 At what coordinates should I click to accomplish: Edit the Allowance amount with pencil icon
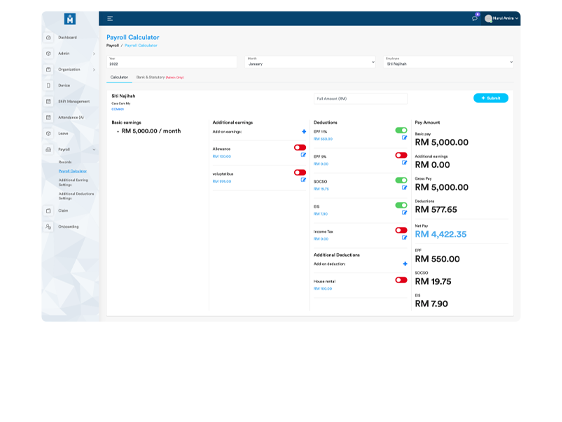coord(303,155)
